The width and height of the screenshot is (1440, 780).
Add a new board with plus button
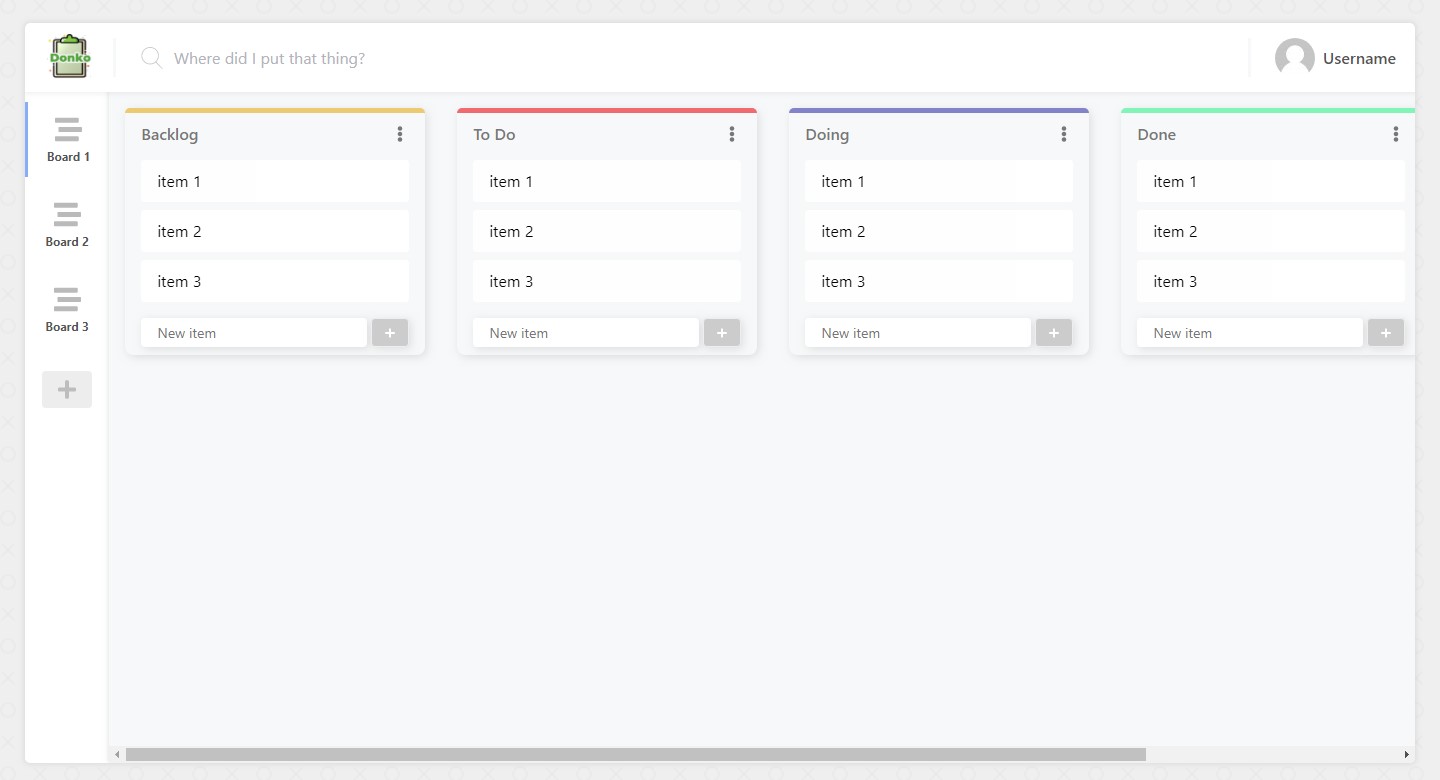(x=67, y=389)
